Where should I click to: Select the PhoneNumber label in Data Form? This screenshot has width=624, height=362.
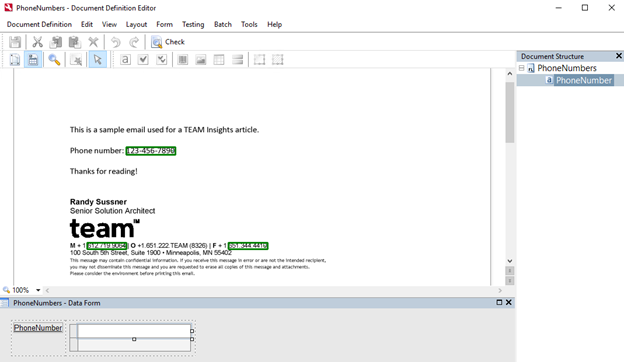click(x=38, y=328)
